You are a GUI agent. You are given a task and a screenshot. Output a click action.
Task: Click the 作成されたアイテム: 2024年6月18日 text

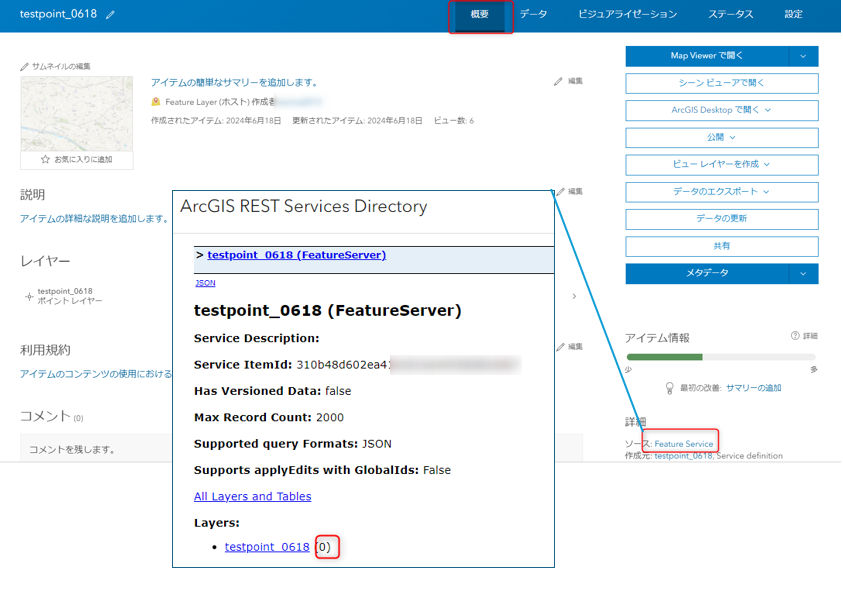click(x=216, y=121)
